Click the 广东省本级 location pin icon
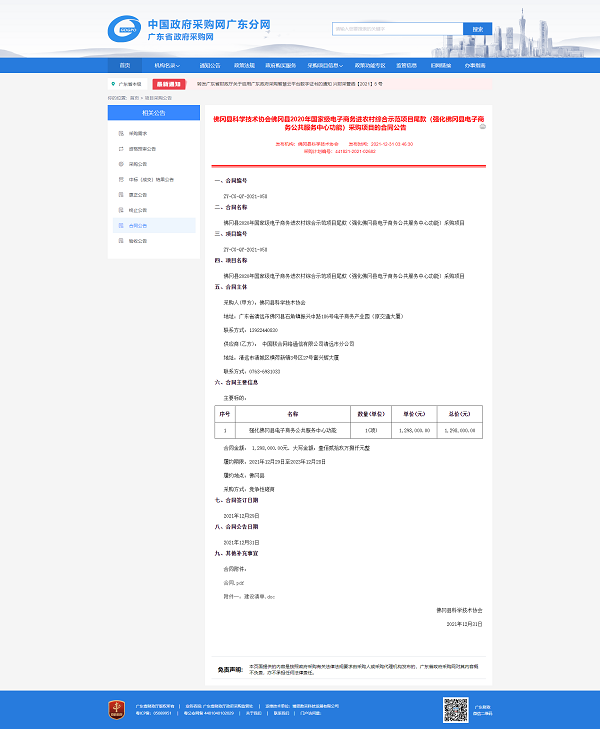Screen dimensions: 600x729 pos(113,84)
